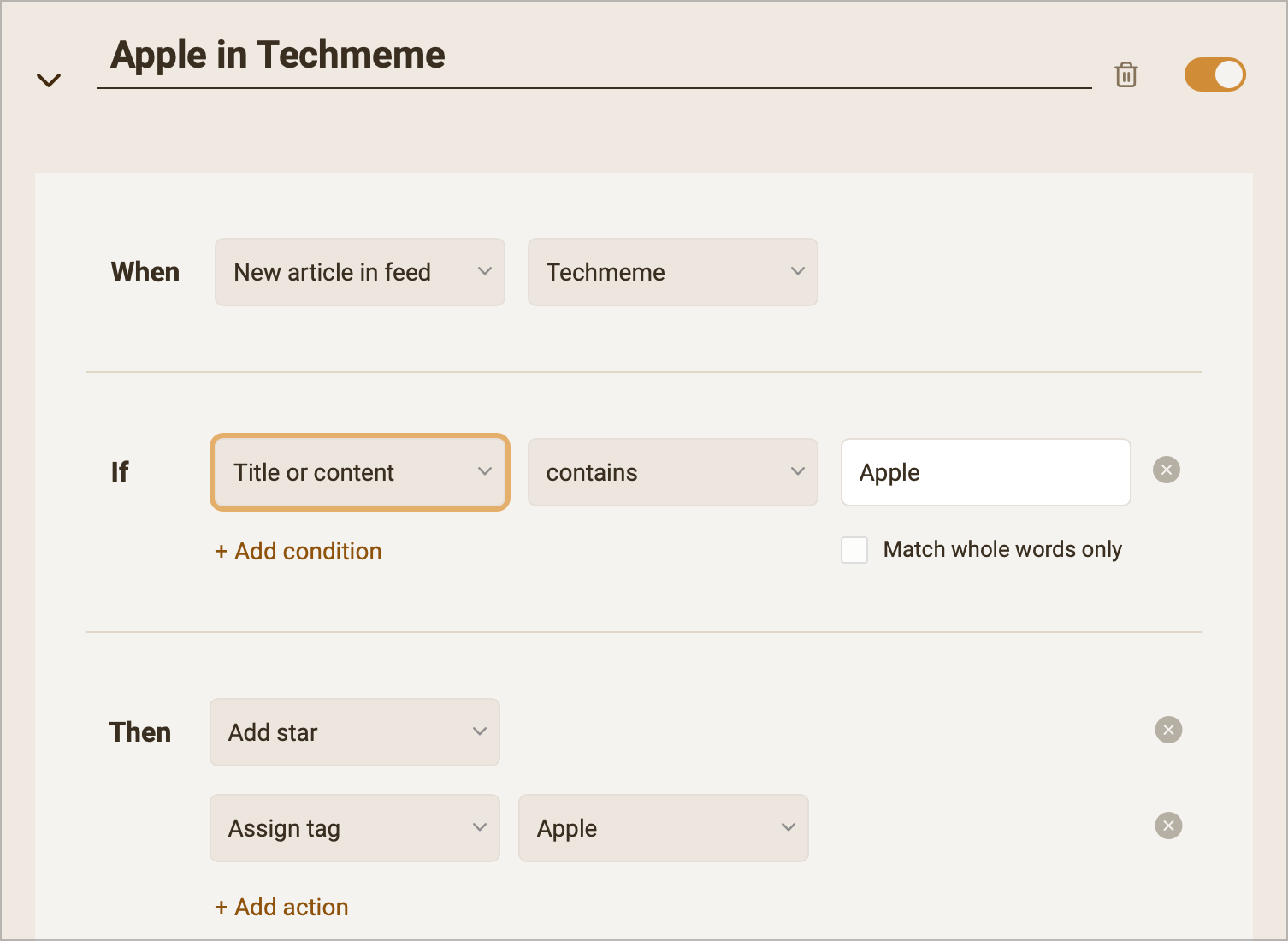Click the Add condition link
Screen dimensions: 1288x941
point(298,551)
